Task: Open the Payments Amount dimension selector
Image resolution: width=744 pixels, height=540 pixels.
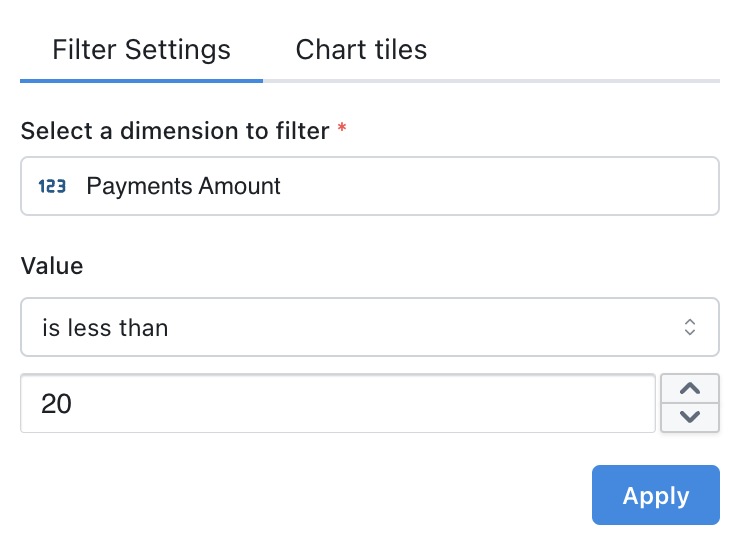Action: 369,186
